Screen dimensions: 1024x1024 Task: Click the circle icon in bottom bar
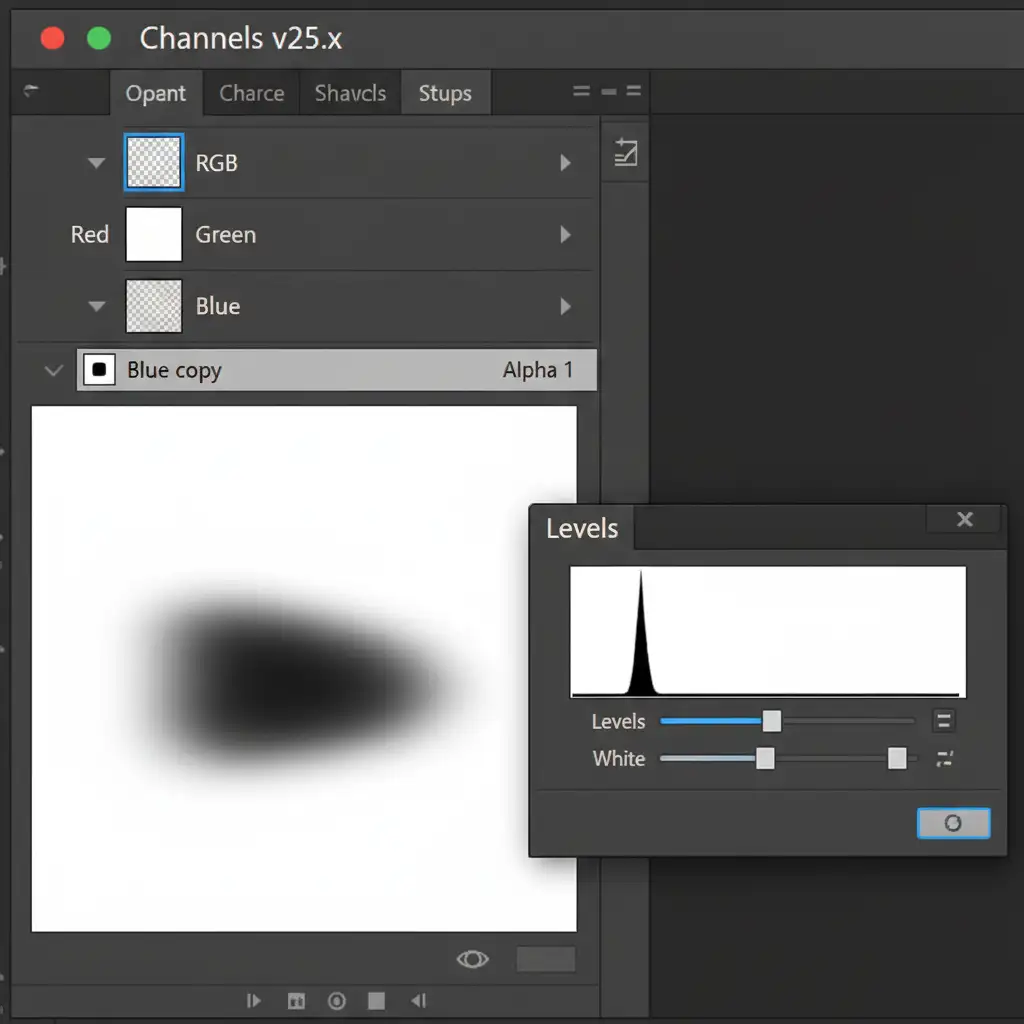337,1000
